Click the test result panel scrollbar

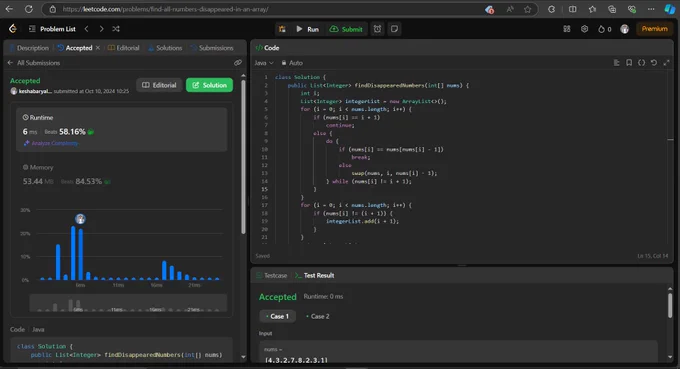[670, 305]
